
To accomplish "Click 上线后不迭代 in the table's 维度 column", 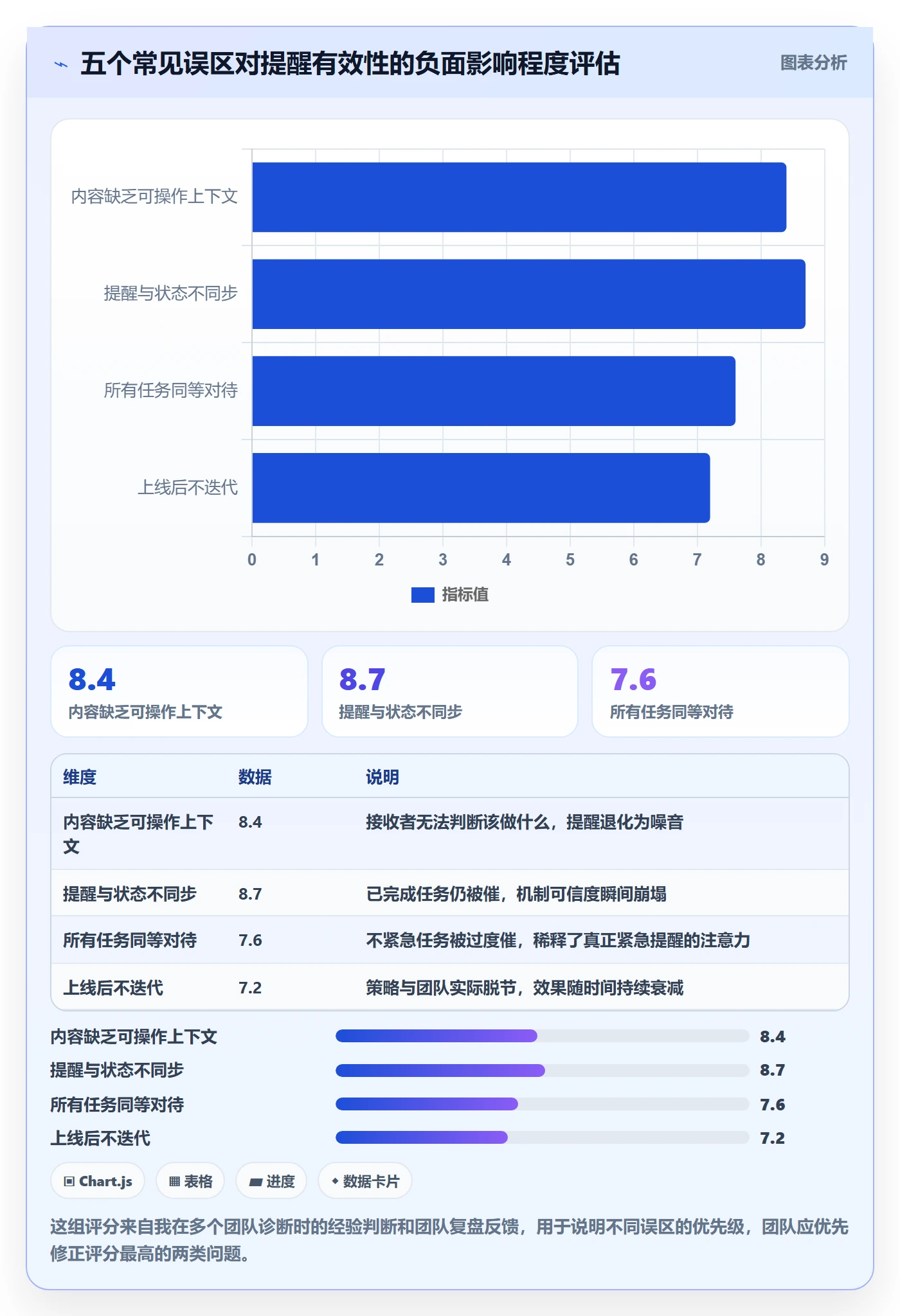I will (113, 988).
